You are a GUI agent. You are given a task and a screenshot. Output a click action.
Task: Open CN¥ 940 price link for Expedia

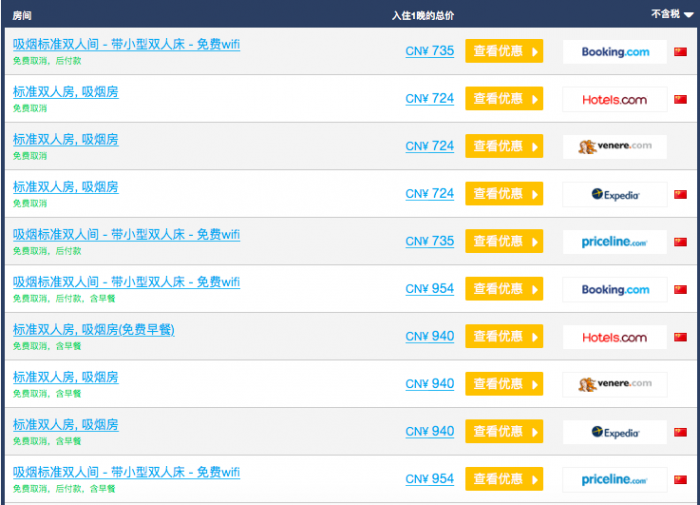(x=429, y=431)
